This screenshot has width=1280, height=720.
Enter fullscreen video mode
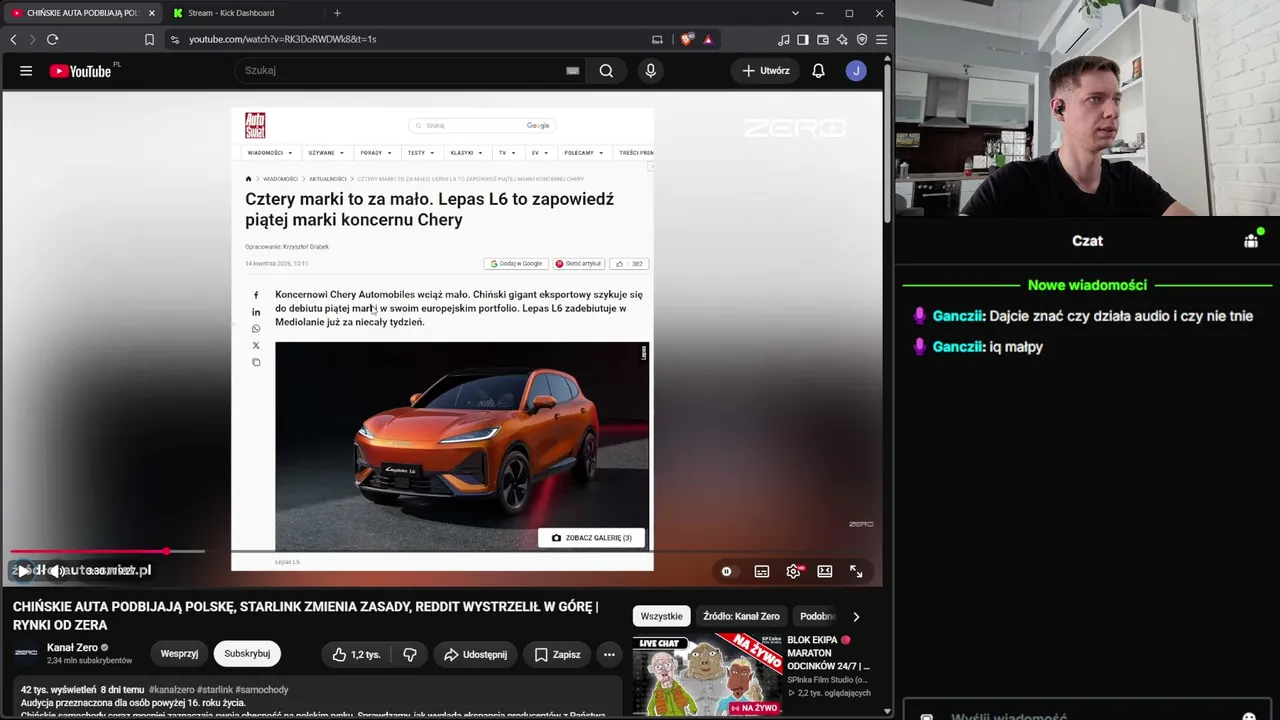coord(856,571)
